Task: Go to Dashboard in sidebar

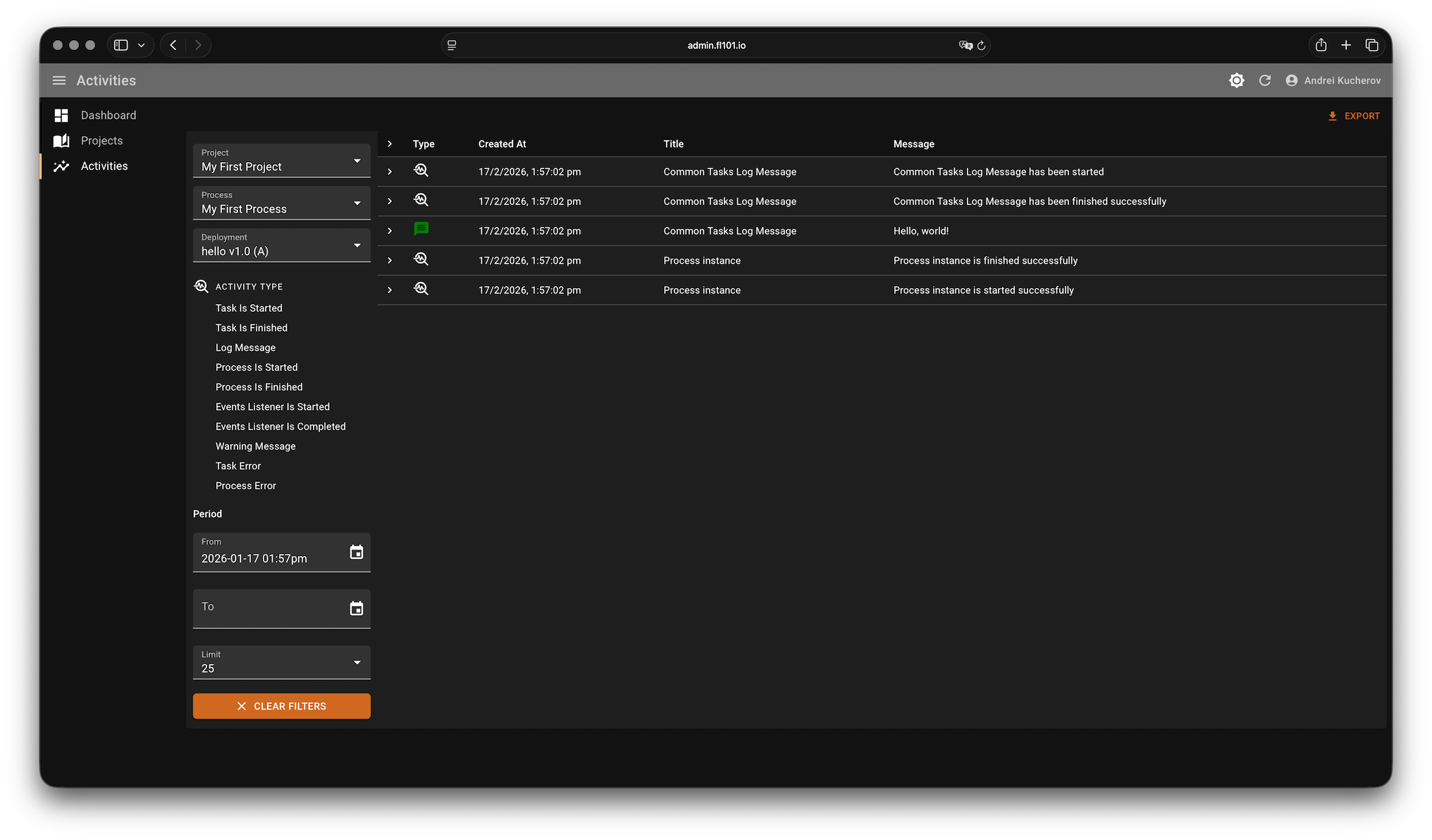Action: click(108, 115)
